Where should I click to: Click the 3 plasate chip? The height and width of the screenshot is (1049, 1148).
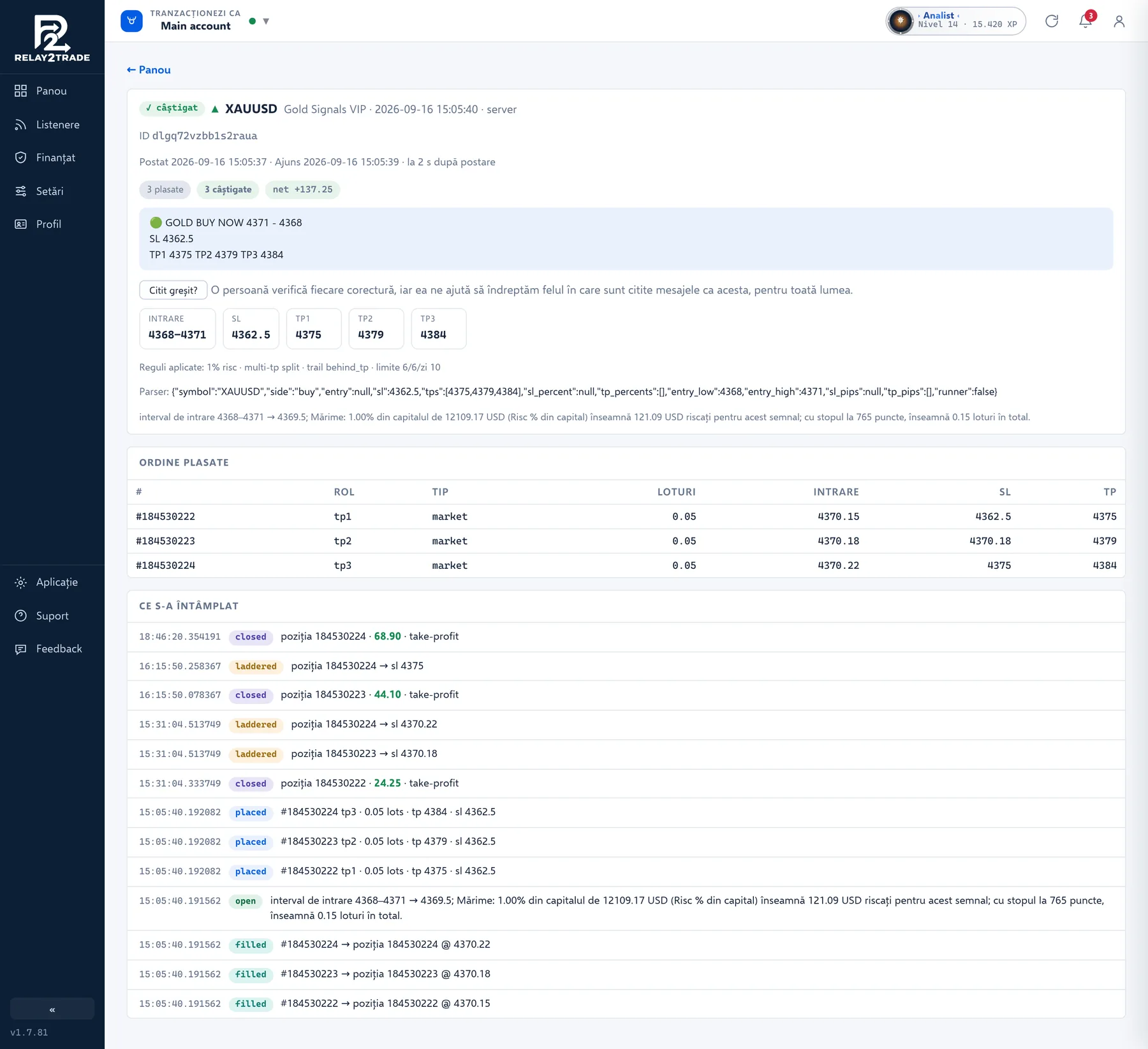165,189
